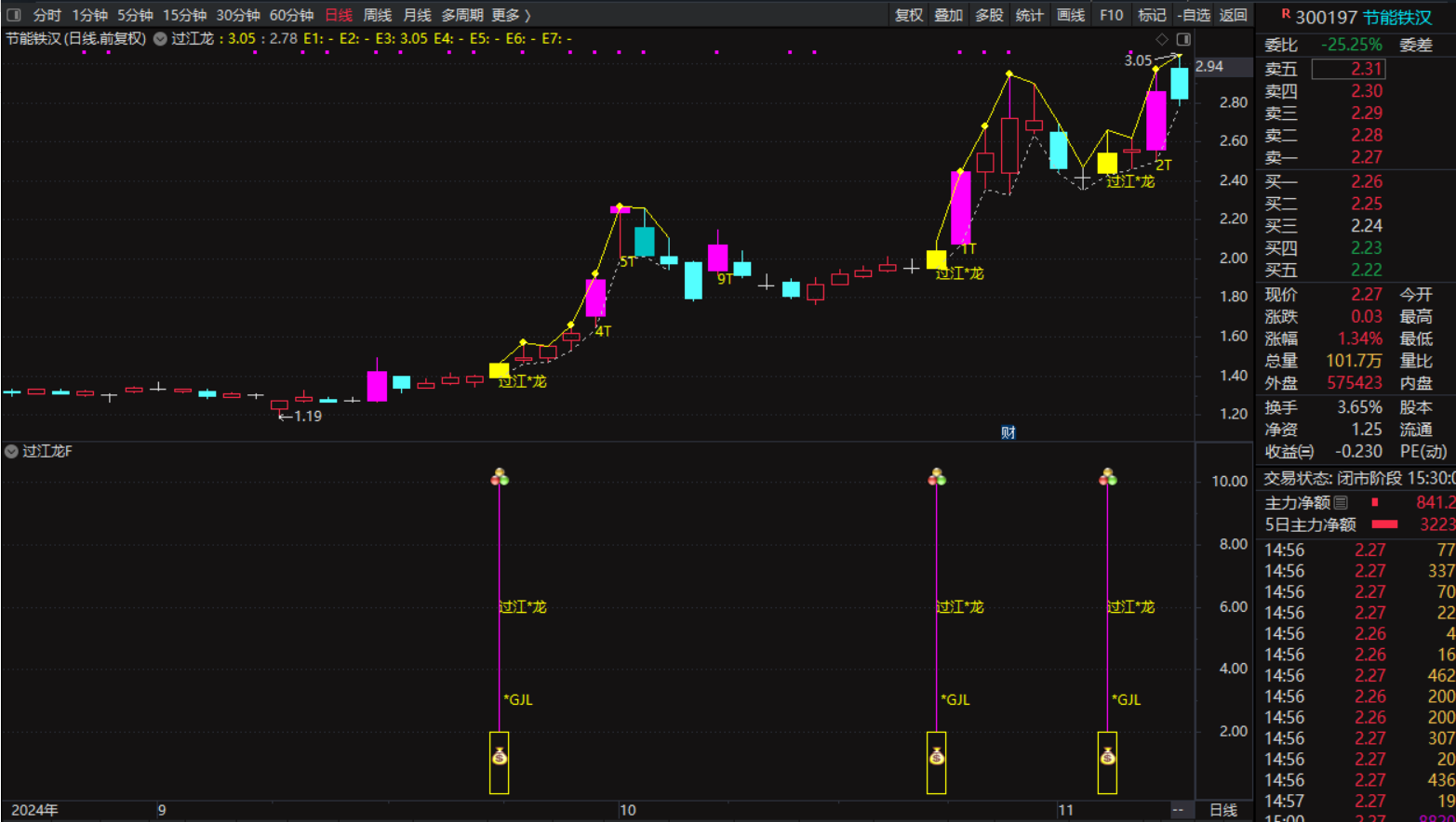Expand the 过江龙F sub-indicator dropdown
Image resolution: width=1456 pixels, height=822 pixels.
pos(11,452)
